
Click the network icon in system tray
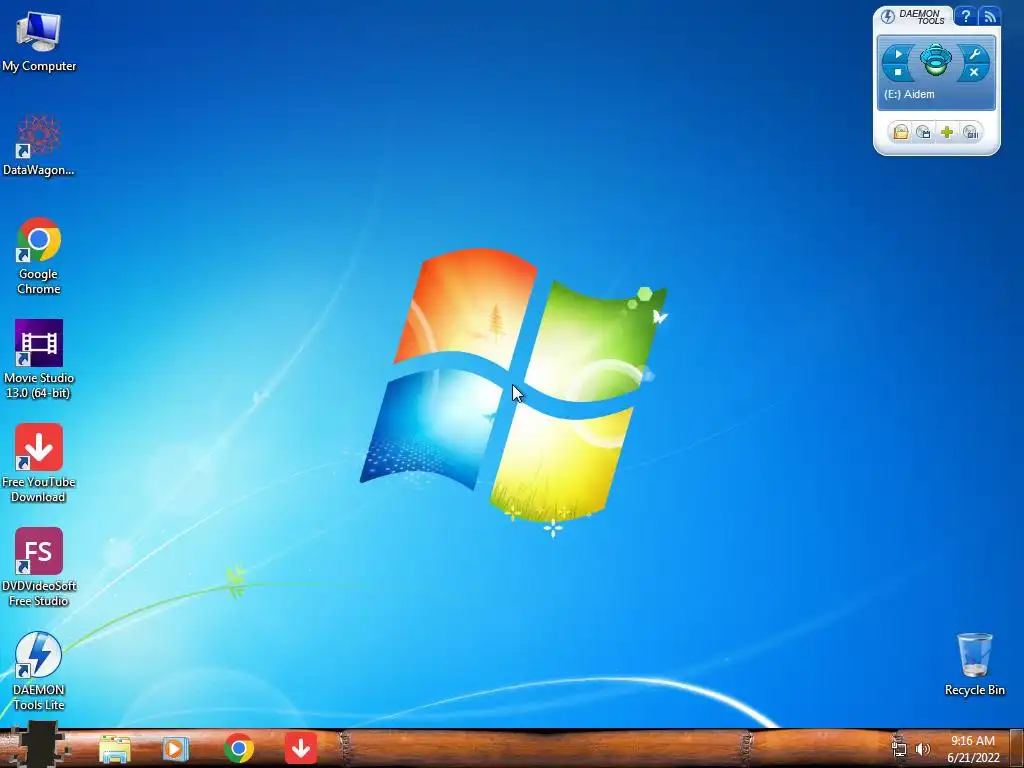point(899,749)
